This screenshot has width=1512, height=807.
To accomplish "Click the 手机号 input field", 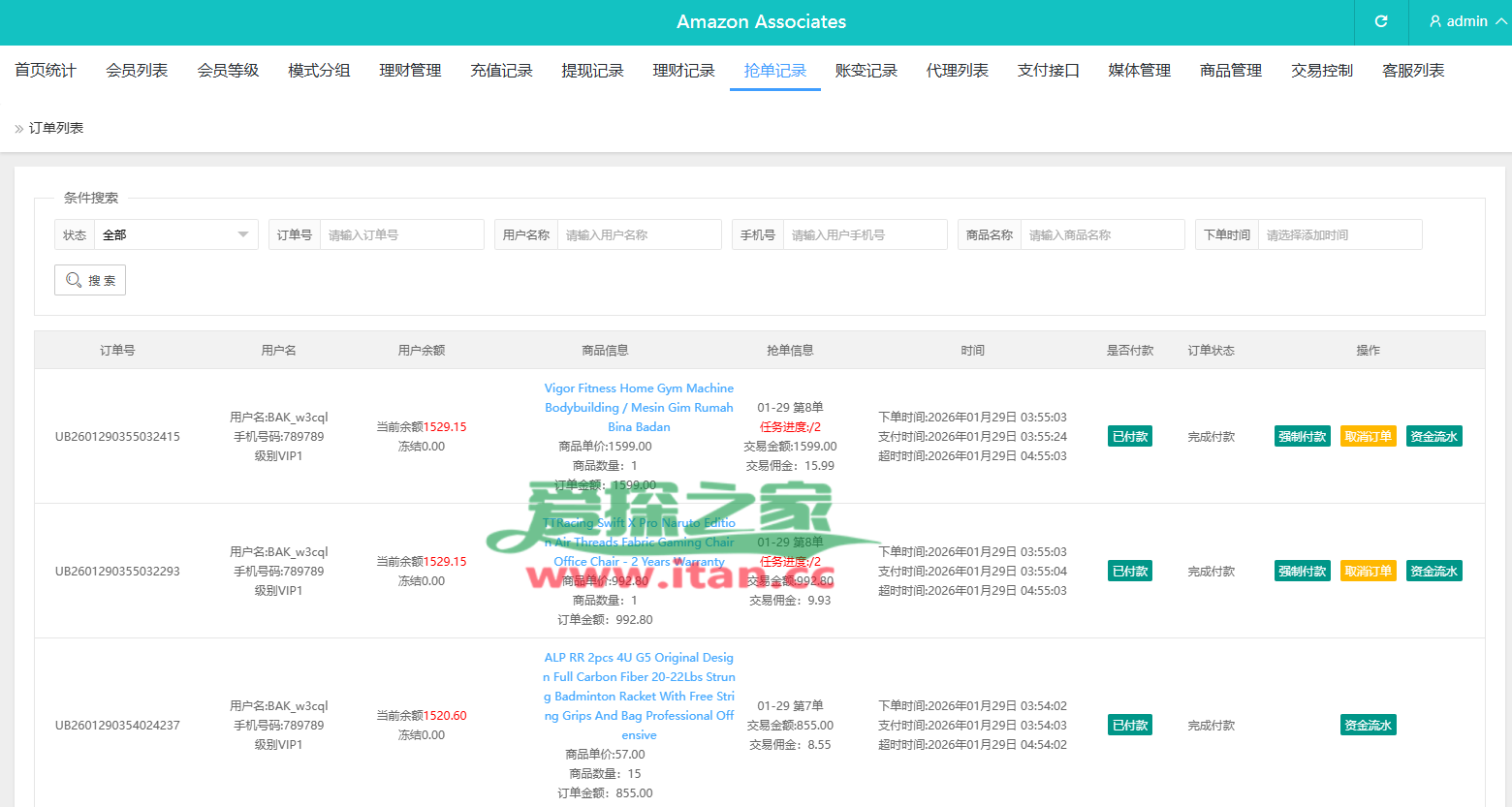I will (x=865, y=234).
